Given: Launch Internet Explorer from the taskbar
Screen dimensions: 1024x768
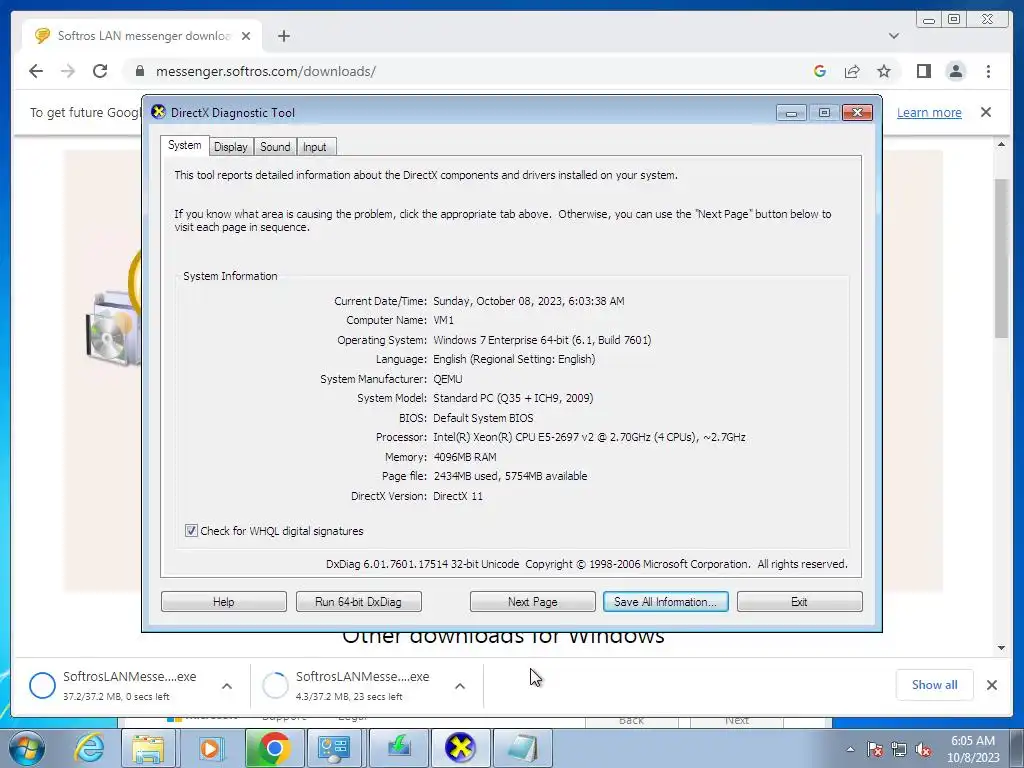Looking at the screenshot, I should pyautogui.click(x=89, y=748).
